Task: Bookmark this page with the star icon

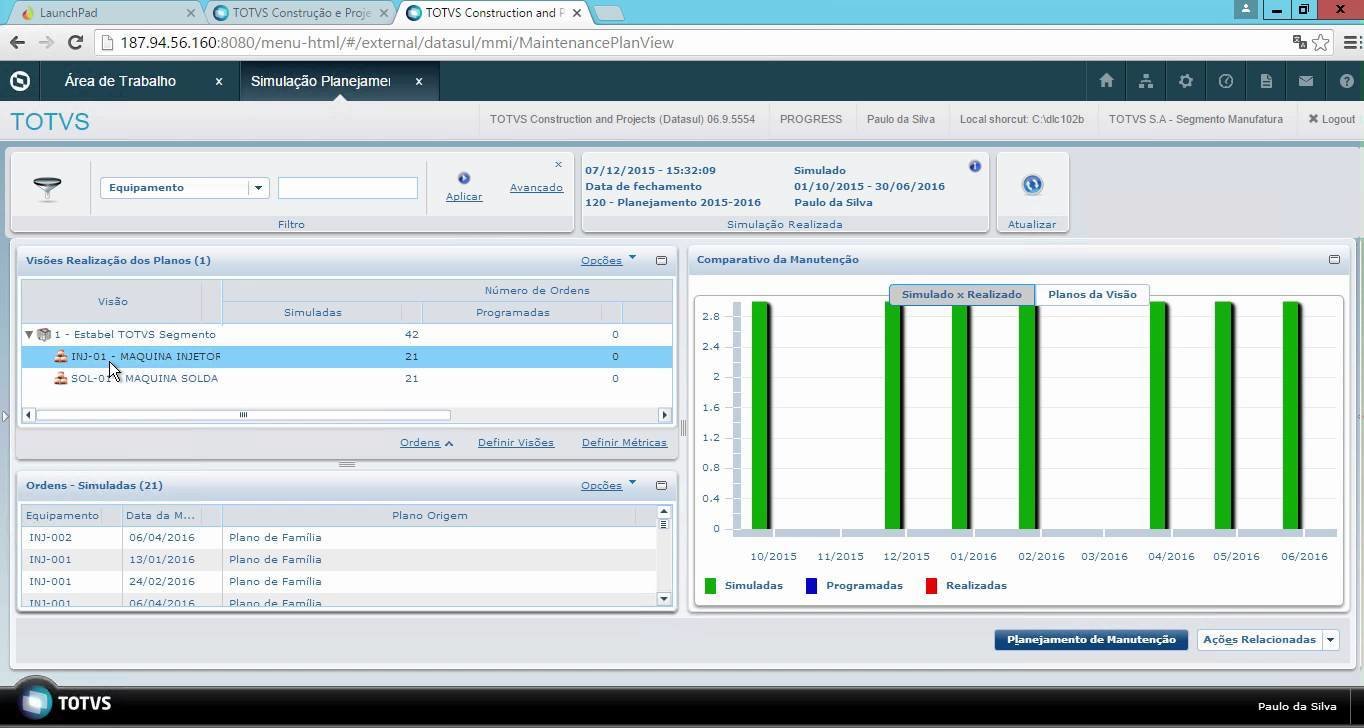Action: coord(1321,42)
